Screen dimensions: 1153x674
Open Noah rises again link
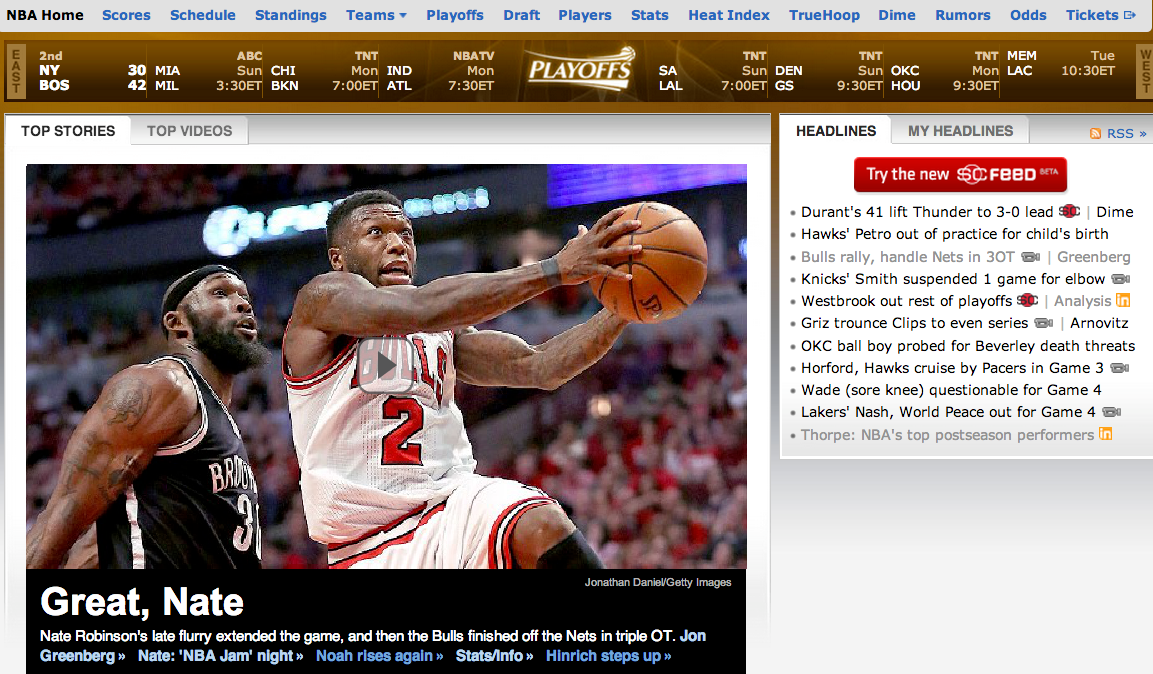[x=379, y=656]
